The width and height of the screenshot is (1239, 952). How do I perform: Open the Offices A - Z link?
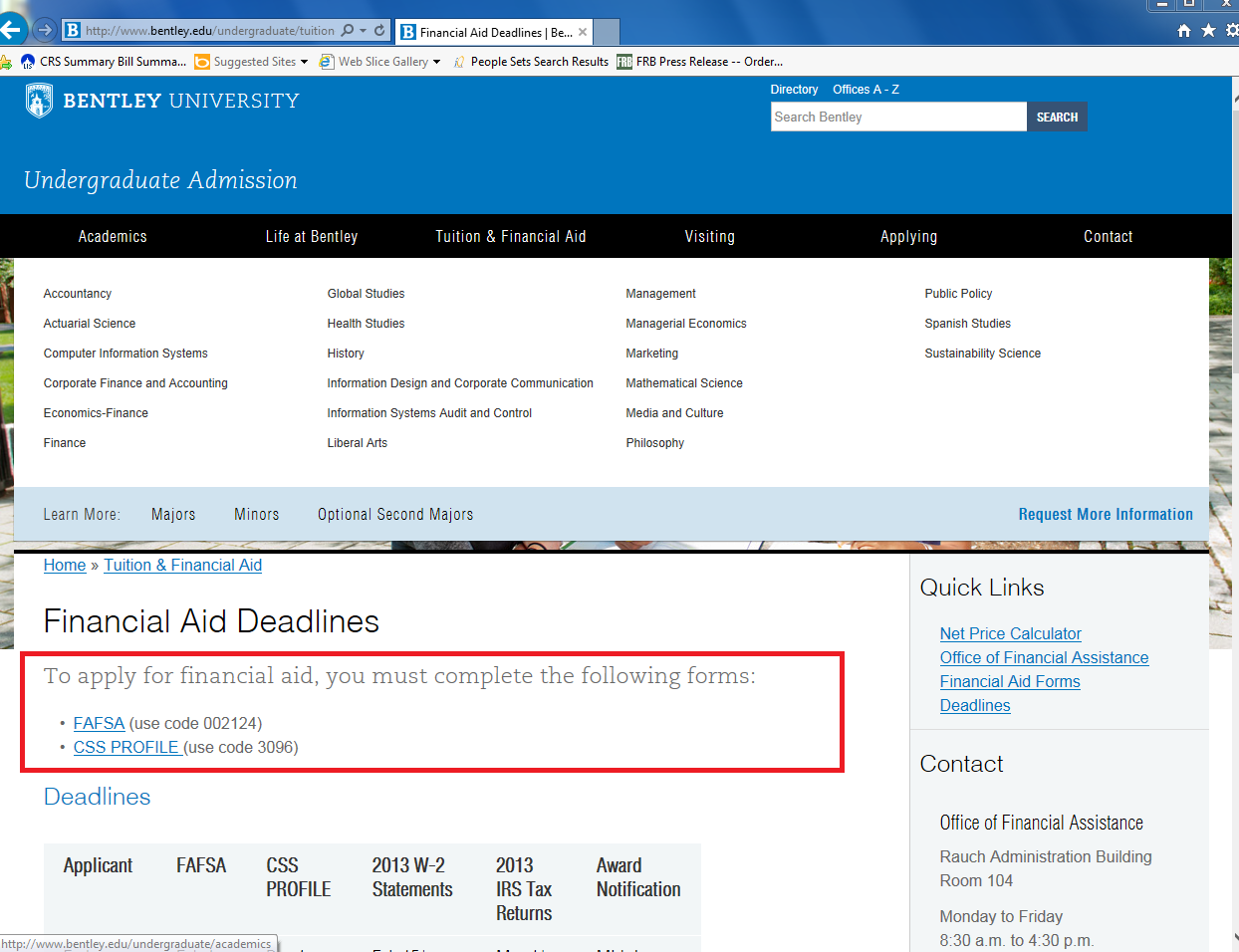click(866, 90)
